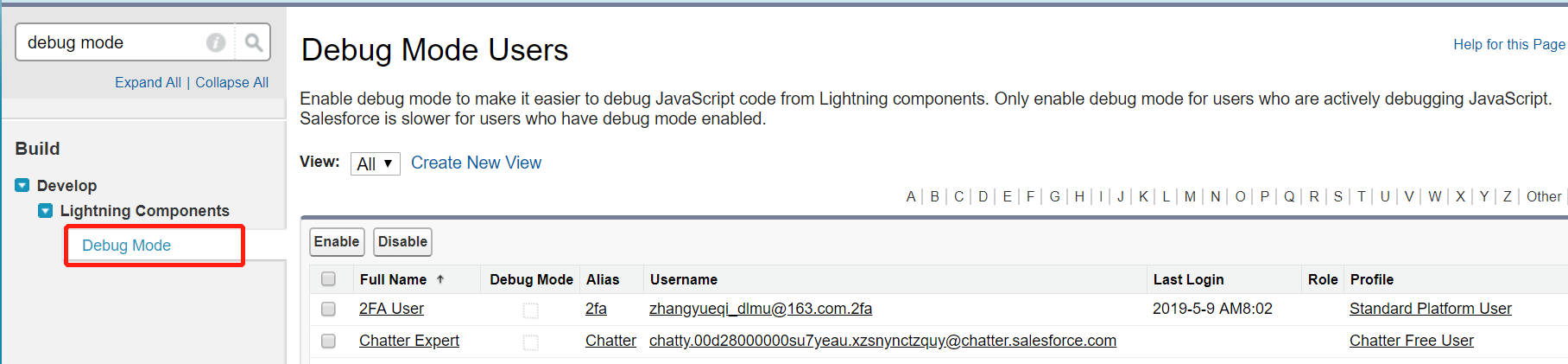
Task: Open username zhangyueqi_dlmu@163.com.2fa
Action: 761,309
